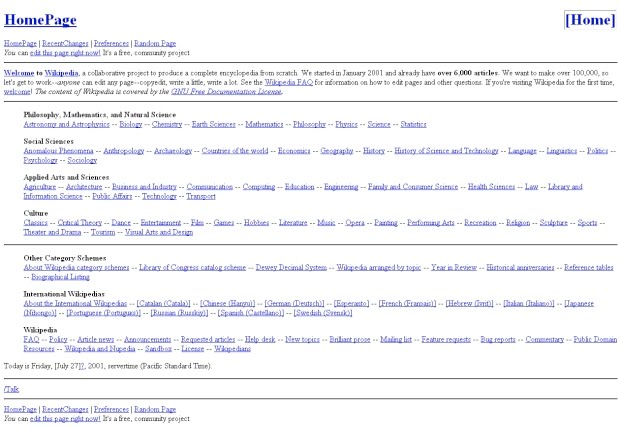Open RecentChanges in the top navigation

[65, 44]
